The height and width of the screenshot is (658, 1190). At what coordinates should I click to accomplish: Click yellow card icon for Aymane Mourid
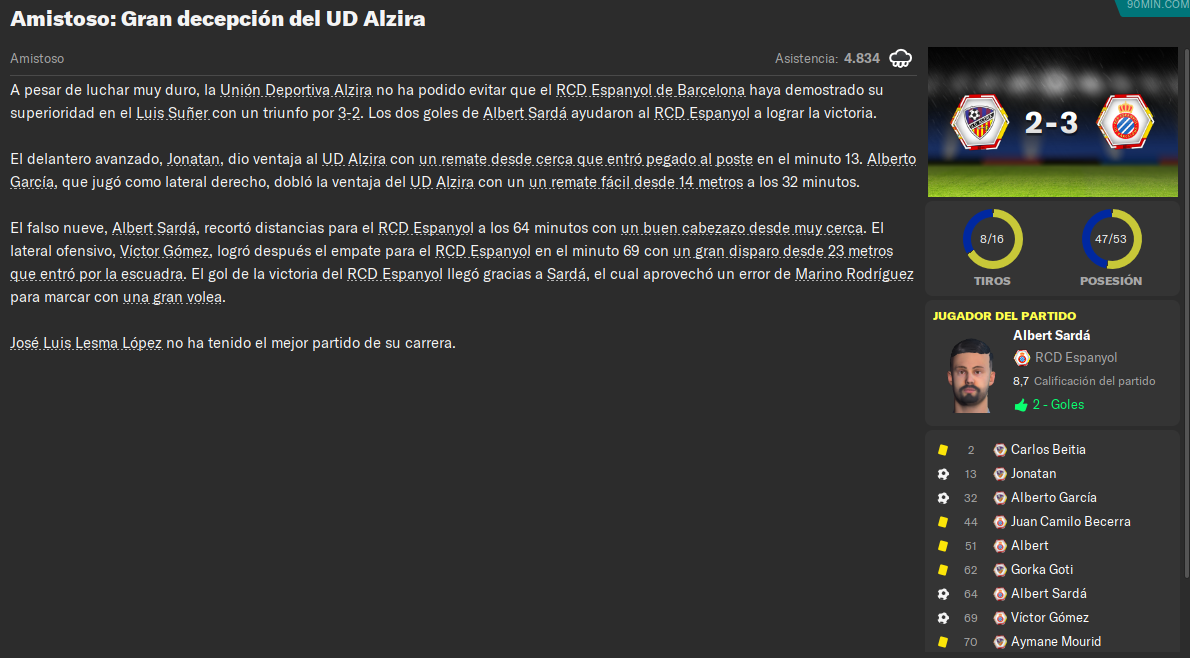coord(943,642)
